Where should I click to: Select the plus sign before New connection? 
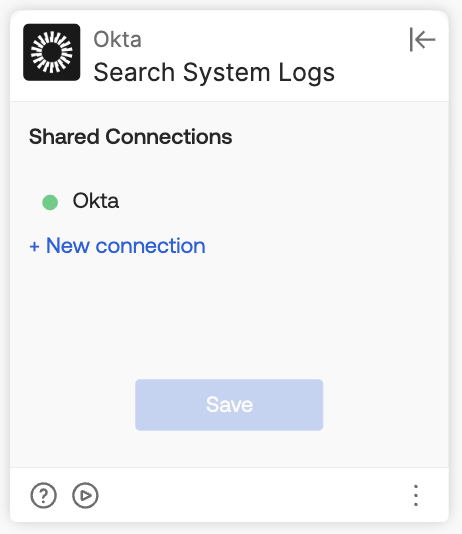(34, 246)
